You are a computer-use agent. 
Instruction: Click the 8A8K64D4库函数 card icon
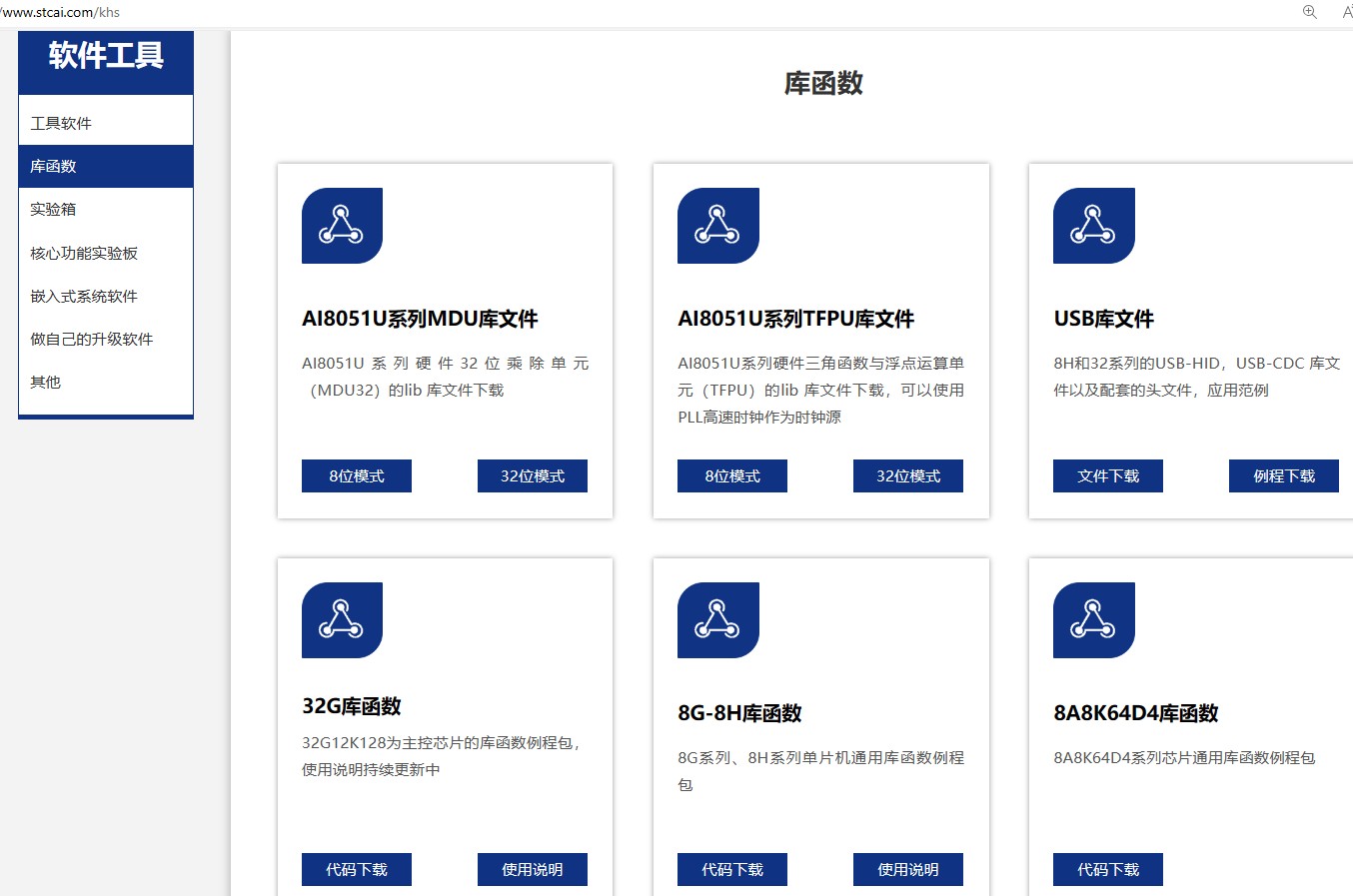(x=1093, y=620)
